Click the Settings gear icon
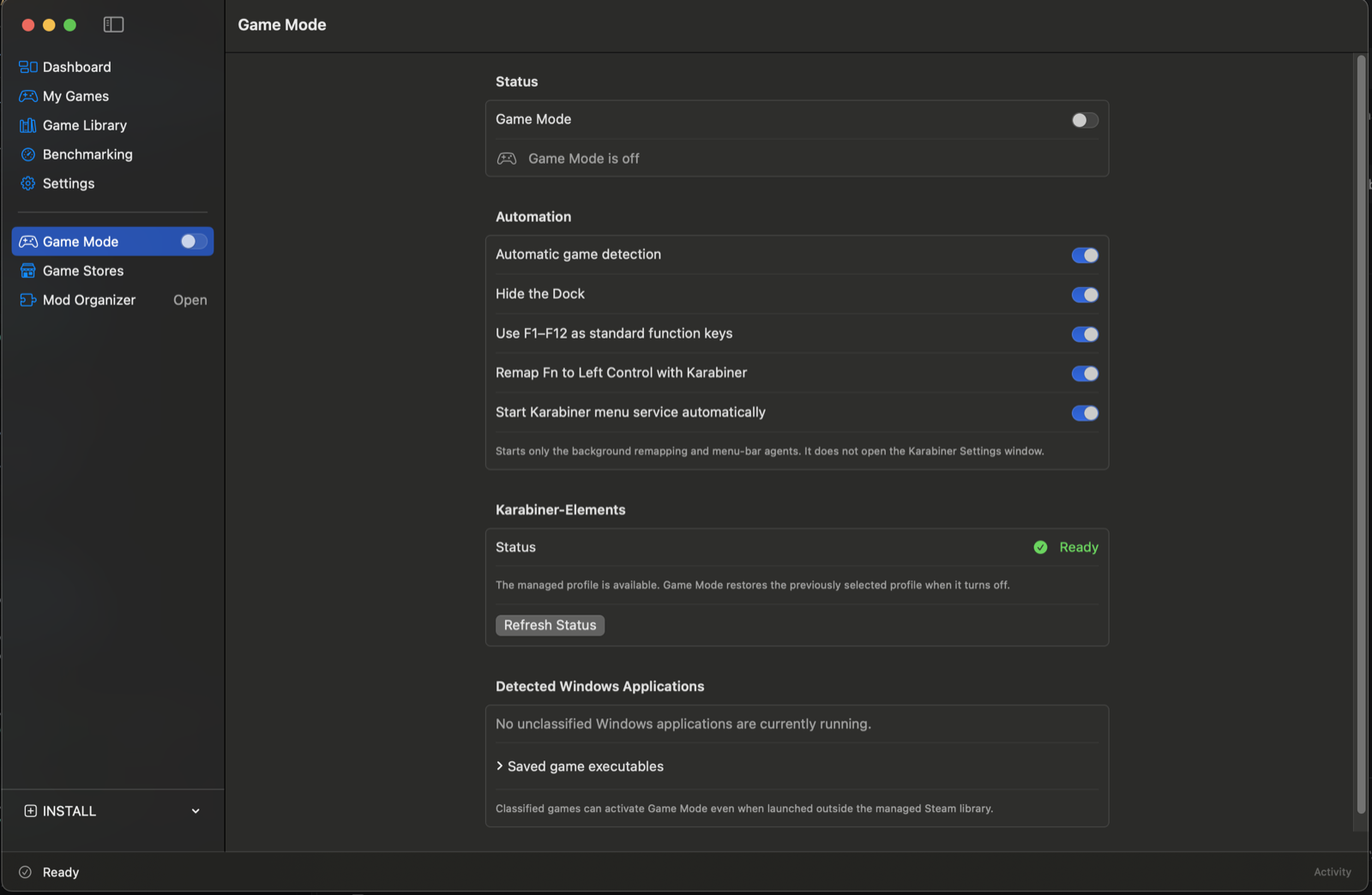 [28, 183]
